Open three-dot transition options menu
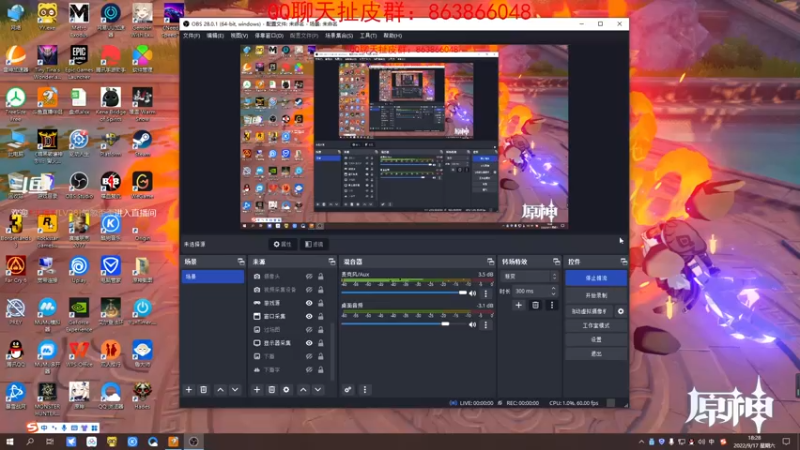This screenshot has width=800, height=450. (552, 305)
